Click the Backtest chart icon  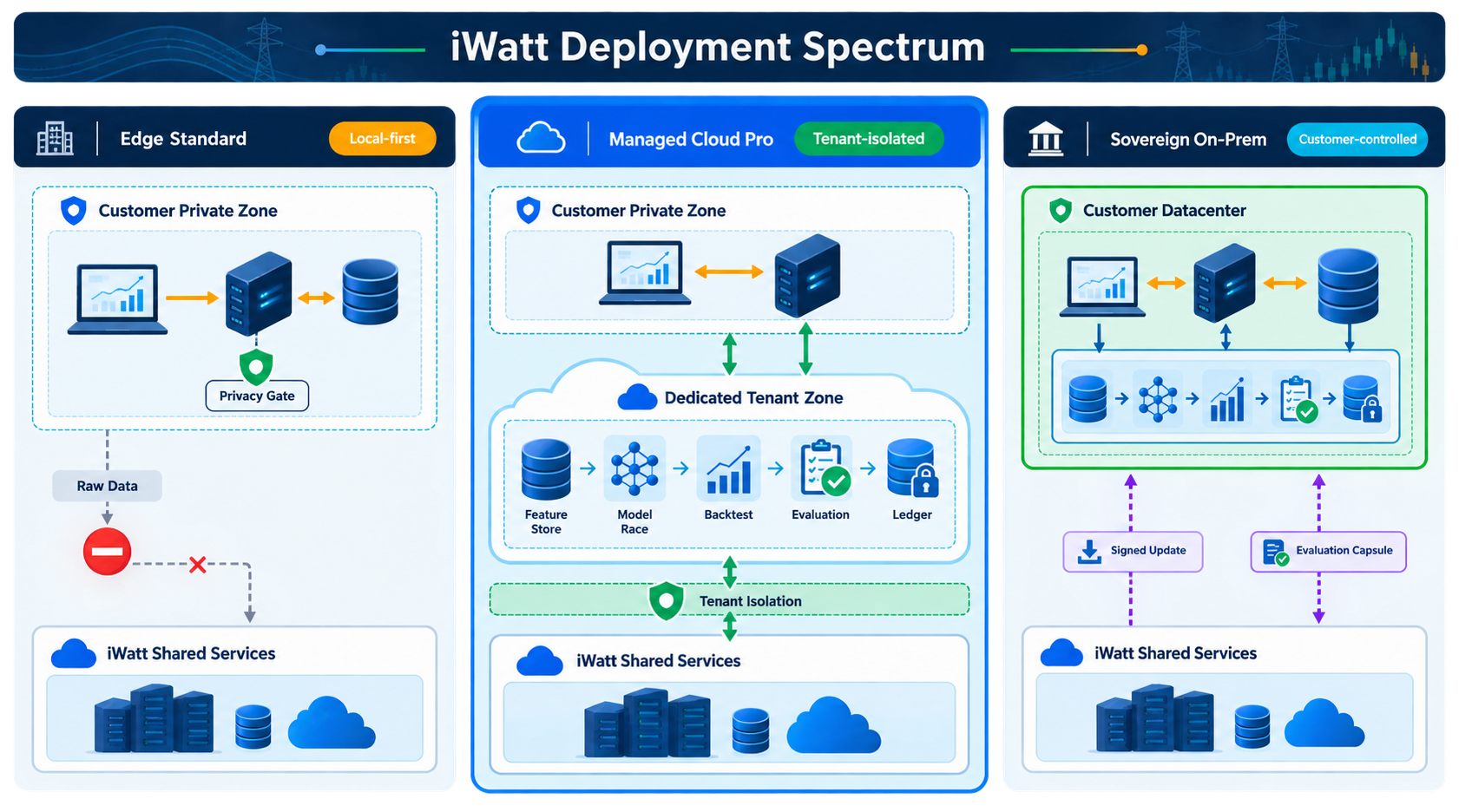coord(729,468)
